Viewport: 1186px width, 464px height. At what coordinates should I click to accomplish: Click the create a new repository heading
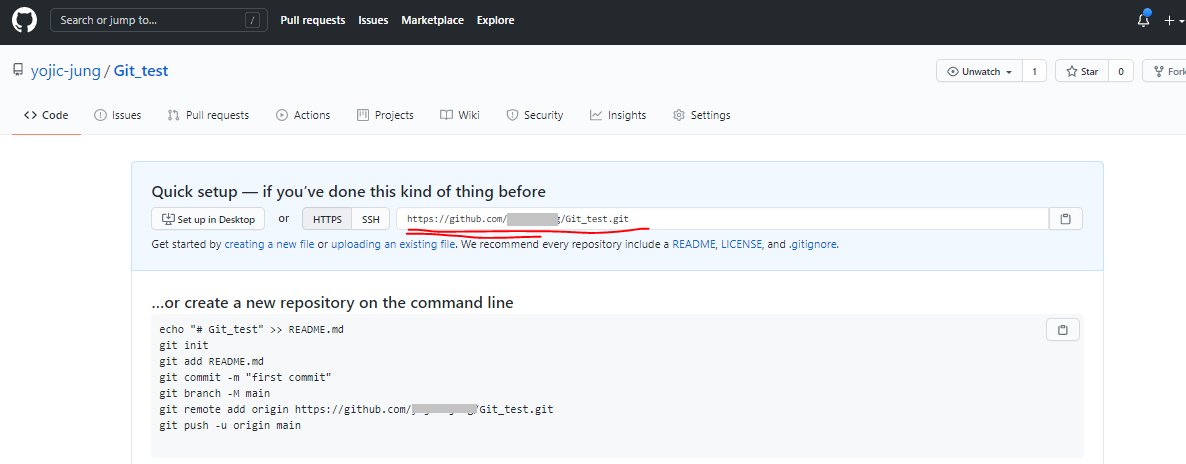[333, 303]
